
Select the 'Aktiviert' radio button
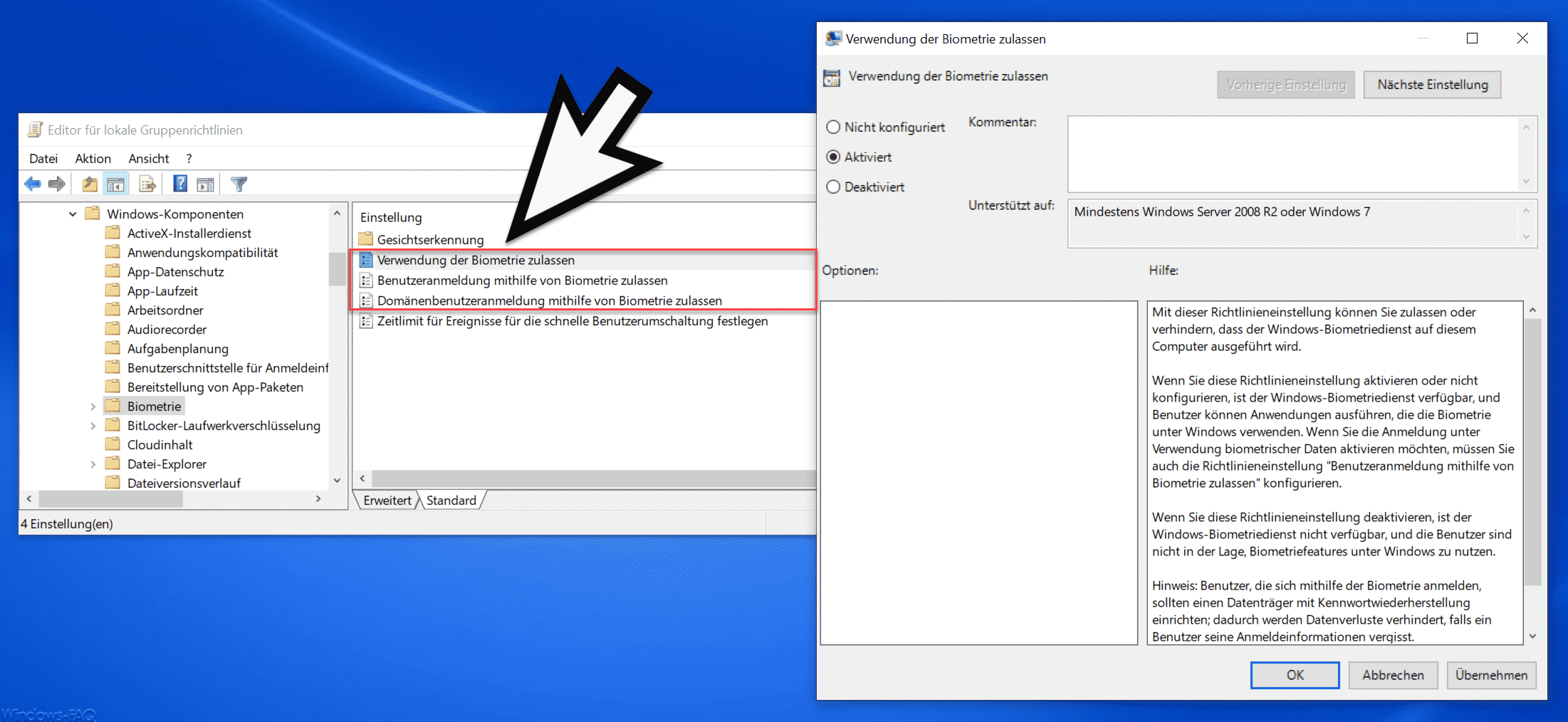[x=833, y=157]
